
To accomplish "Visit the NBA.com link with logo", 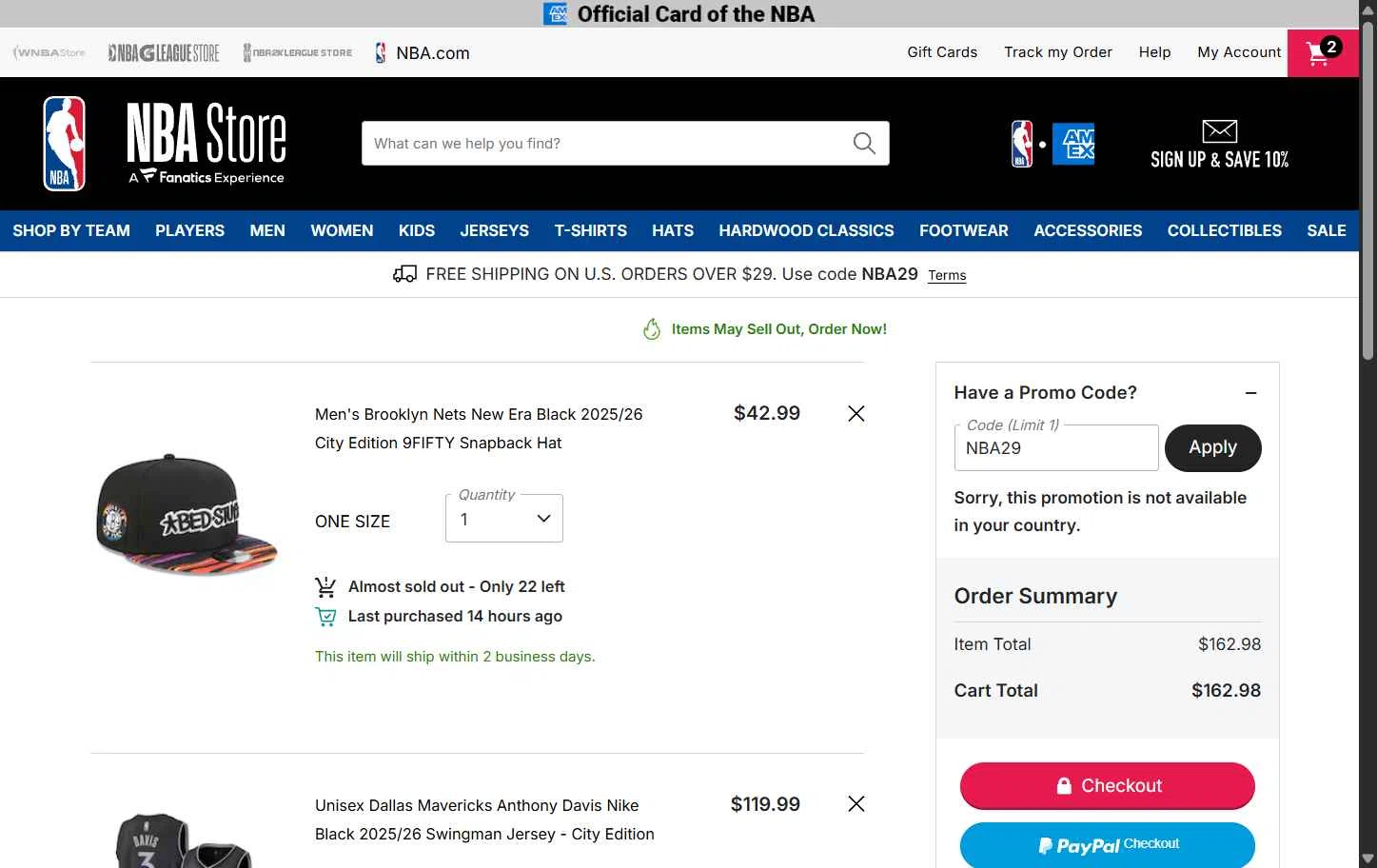I will (423, 52).
